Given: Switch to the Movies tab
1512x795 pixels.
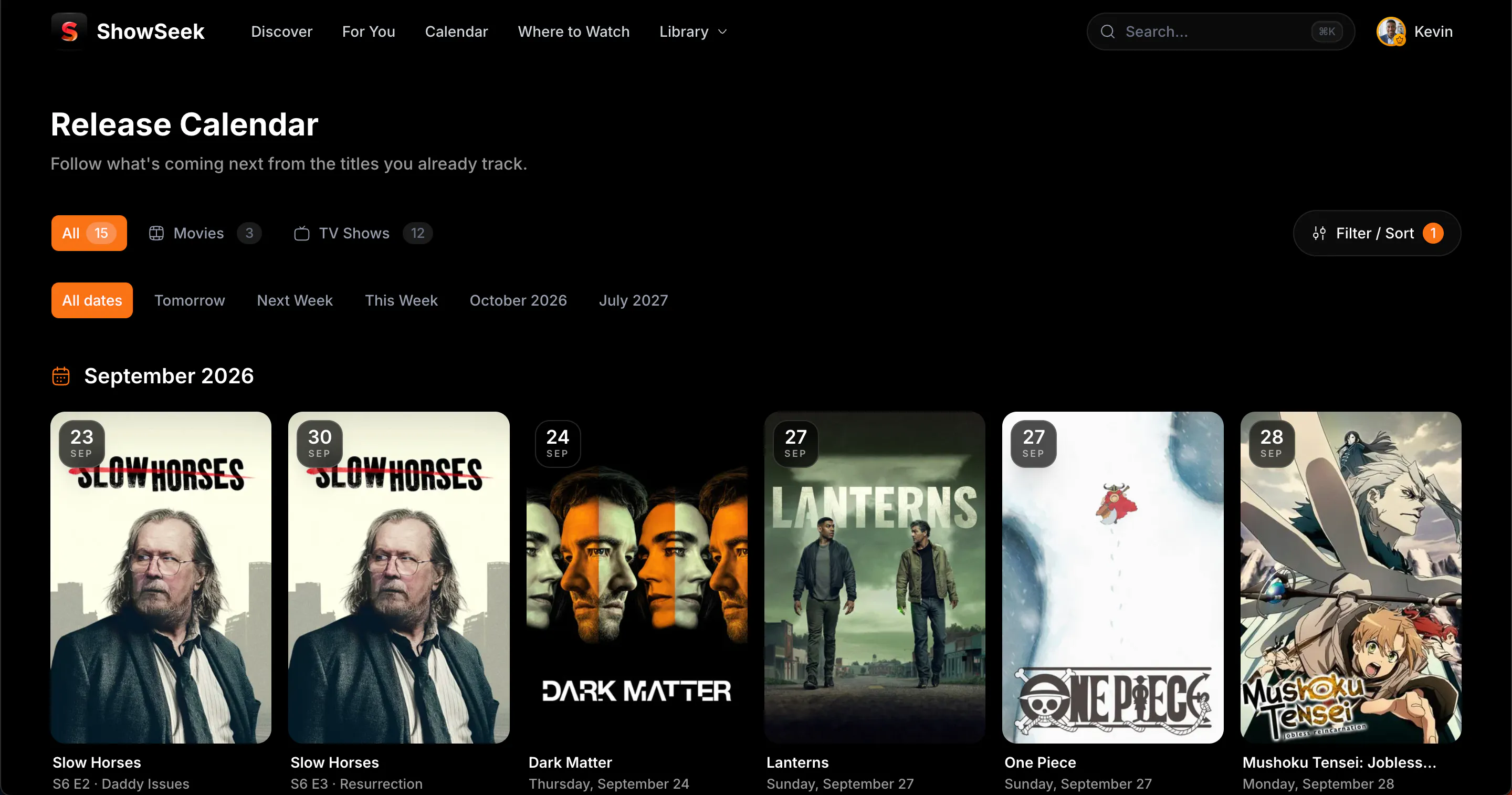Looking at the screenshot, I should coord(205,233).
